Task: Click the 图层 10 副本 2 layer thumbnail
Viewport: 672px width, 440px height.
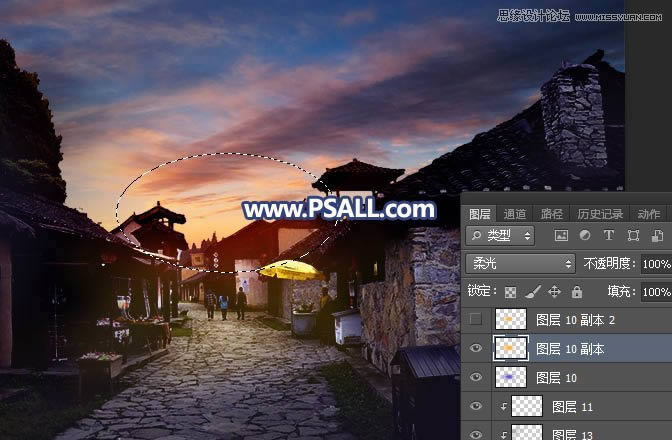Action: [511, 320]
